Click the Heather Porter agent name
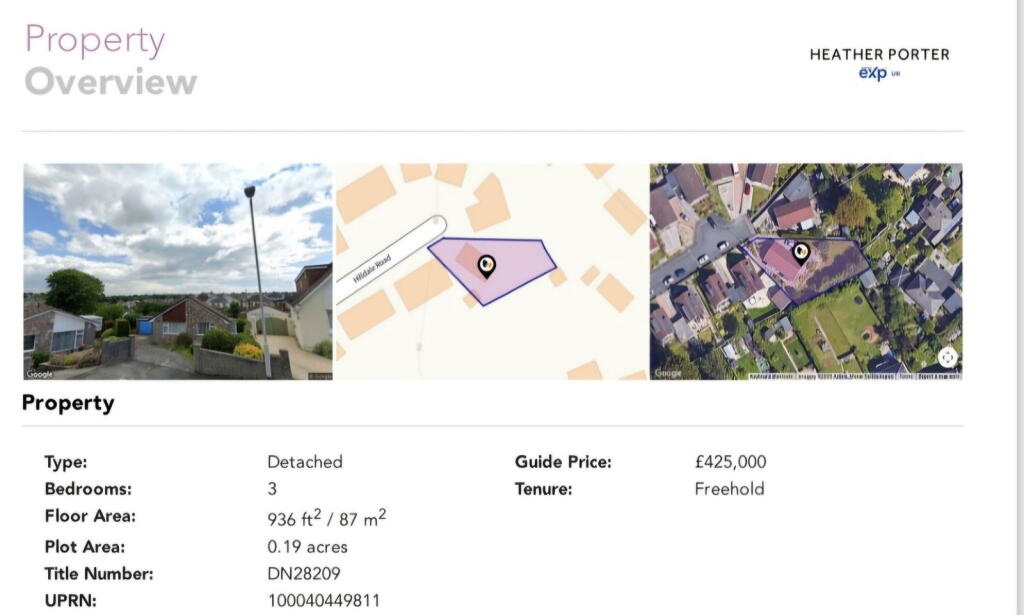This screenshot has height=615, width=1024. (879, 54)
